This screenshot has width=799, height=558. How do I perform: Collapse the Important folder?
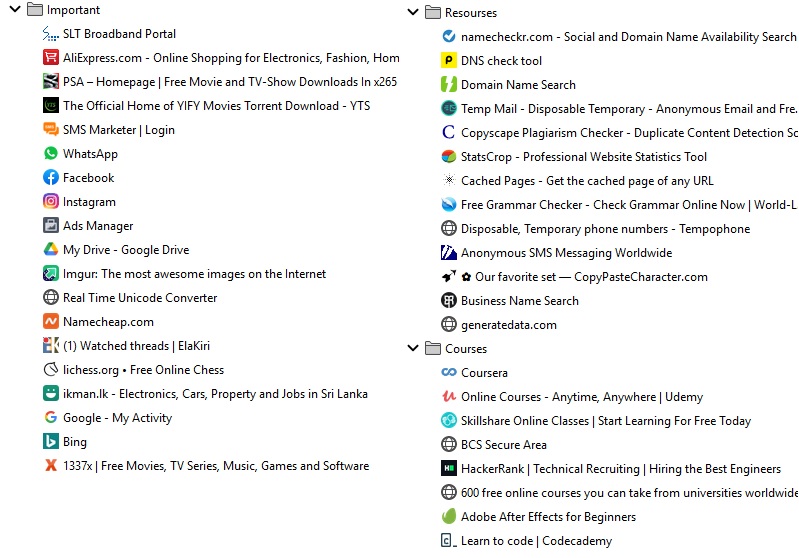point(15,9)
